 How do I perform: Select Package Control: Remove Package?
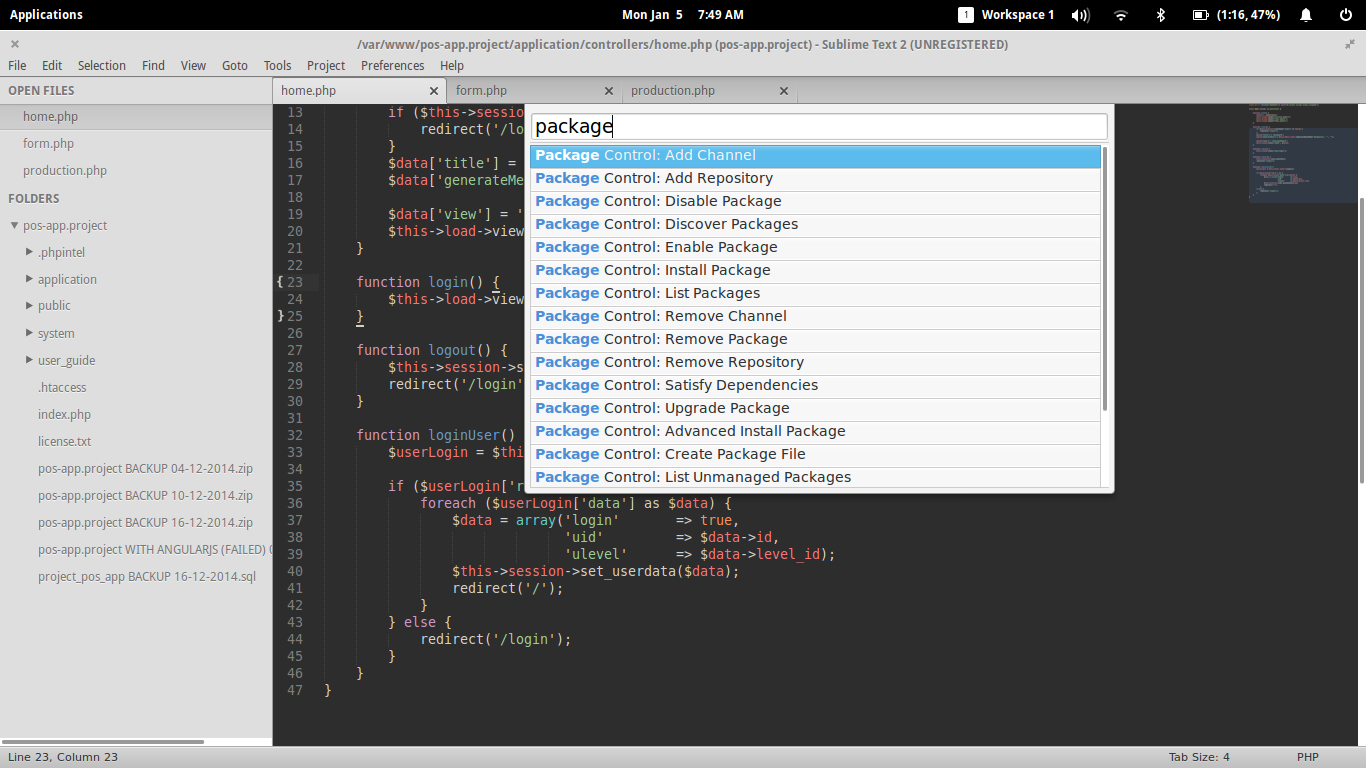815,340
